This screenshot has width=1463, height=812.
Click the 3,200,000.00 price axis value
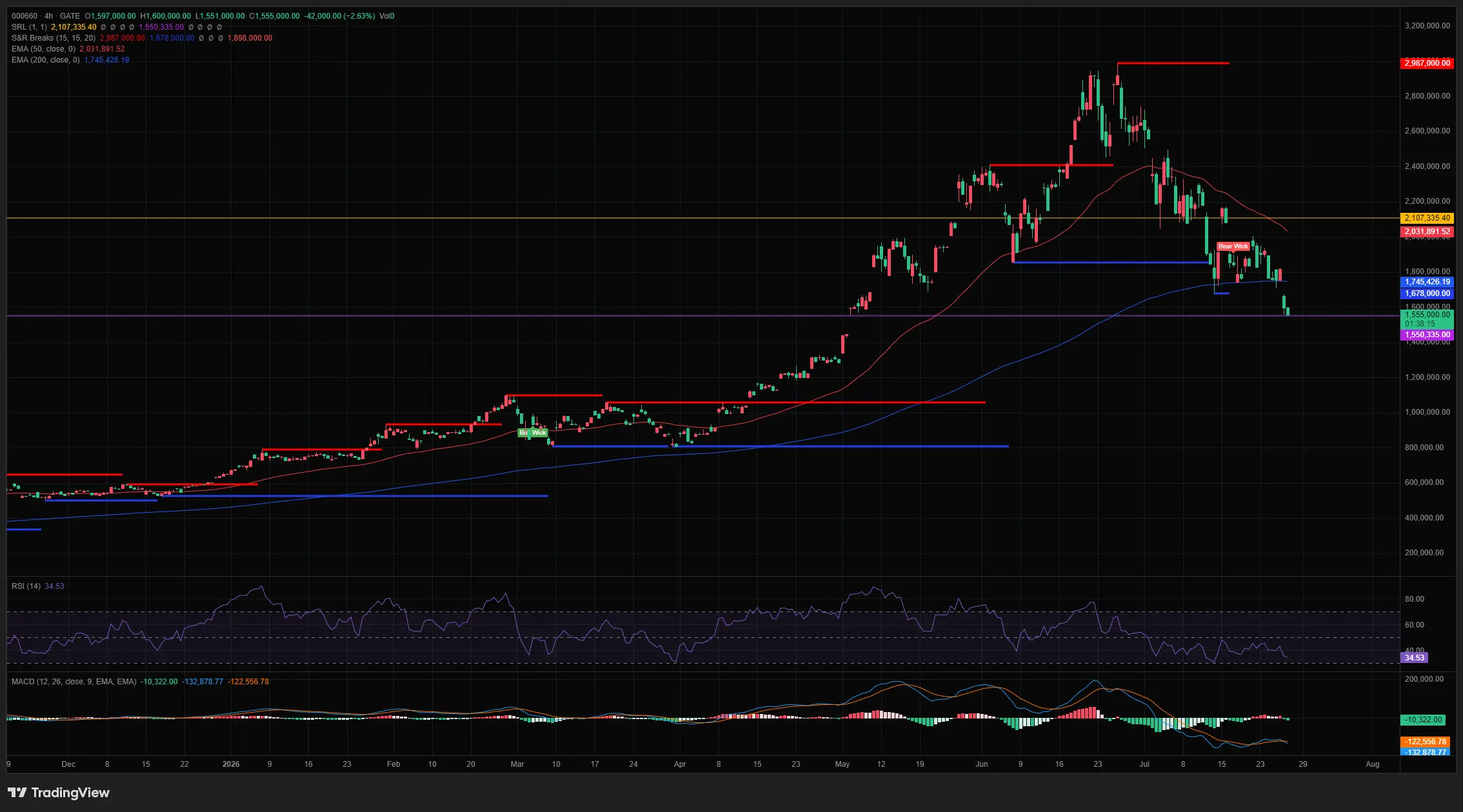(x=1428, y=26)
